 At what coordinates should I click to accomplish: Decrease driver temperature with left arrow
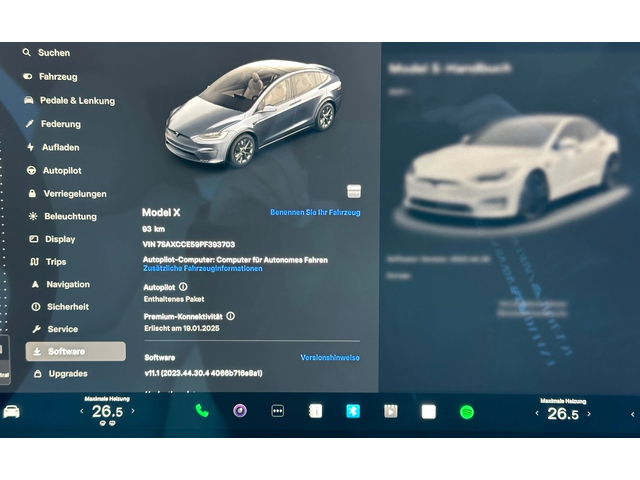82,411
